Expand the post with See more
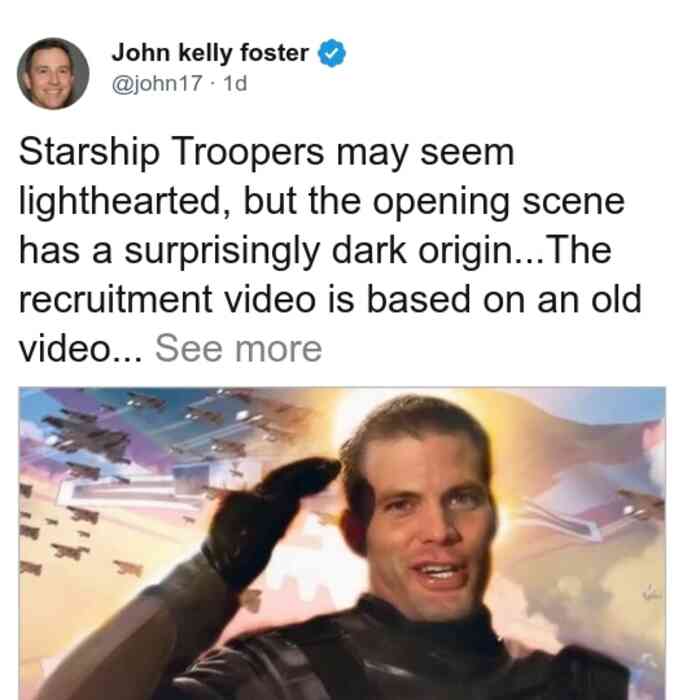The width and height of the screenshot is (700, 700). click(238, 349)
